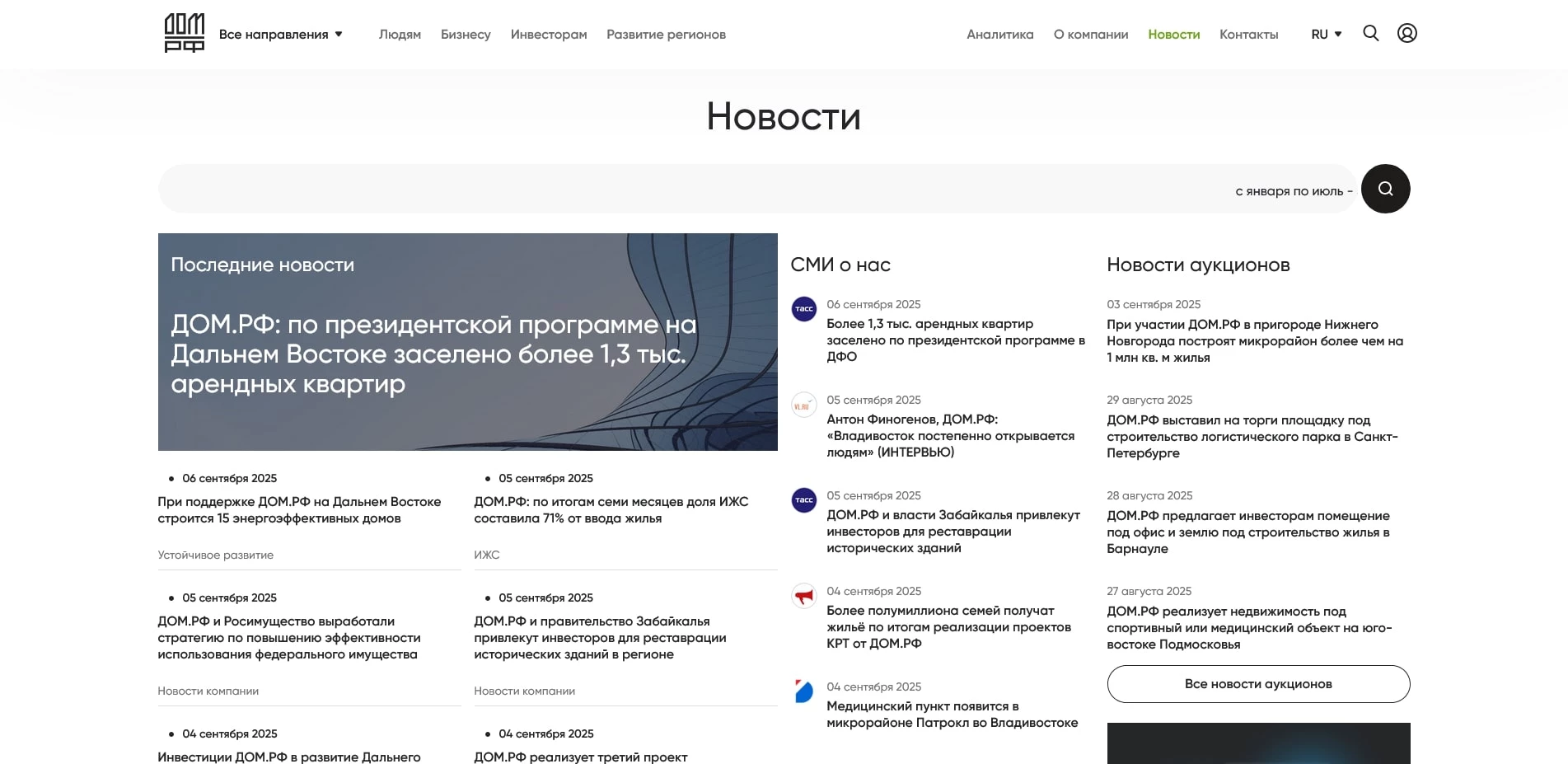Click the ДОМ.РФ logo
This screenshot has height=764, width=1568.
click(x=183, y=34)
